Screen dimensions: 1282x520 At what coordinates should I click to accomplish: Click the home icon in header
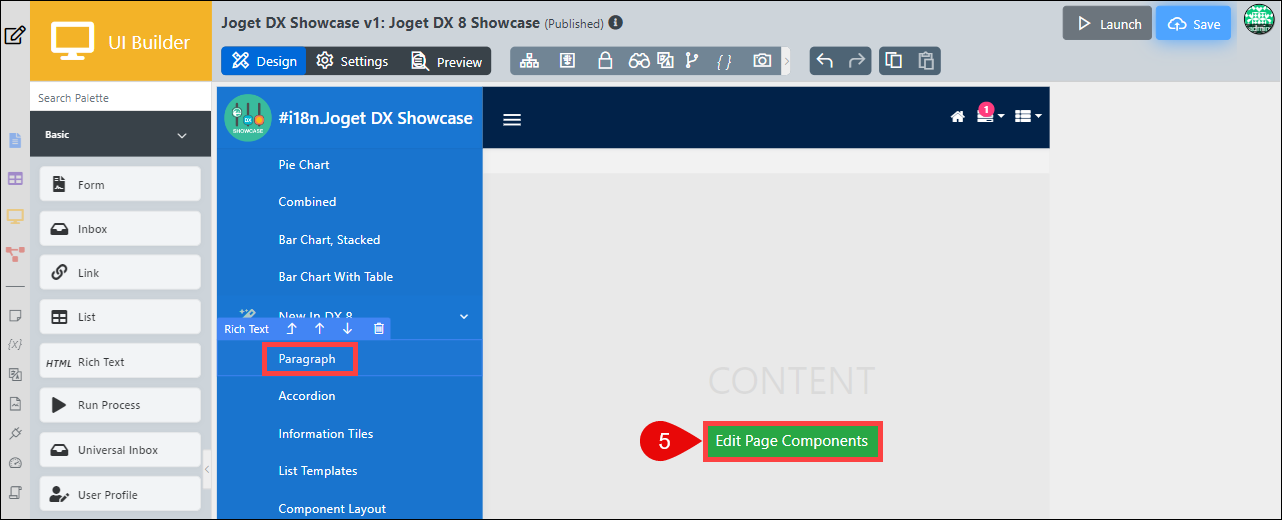point(957,117)
